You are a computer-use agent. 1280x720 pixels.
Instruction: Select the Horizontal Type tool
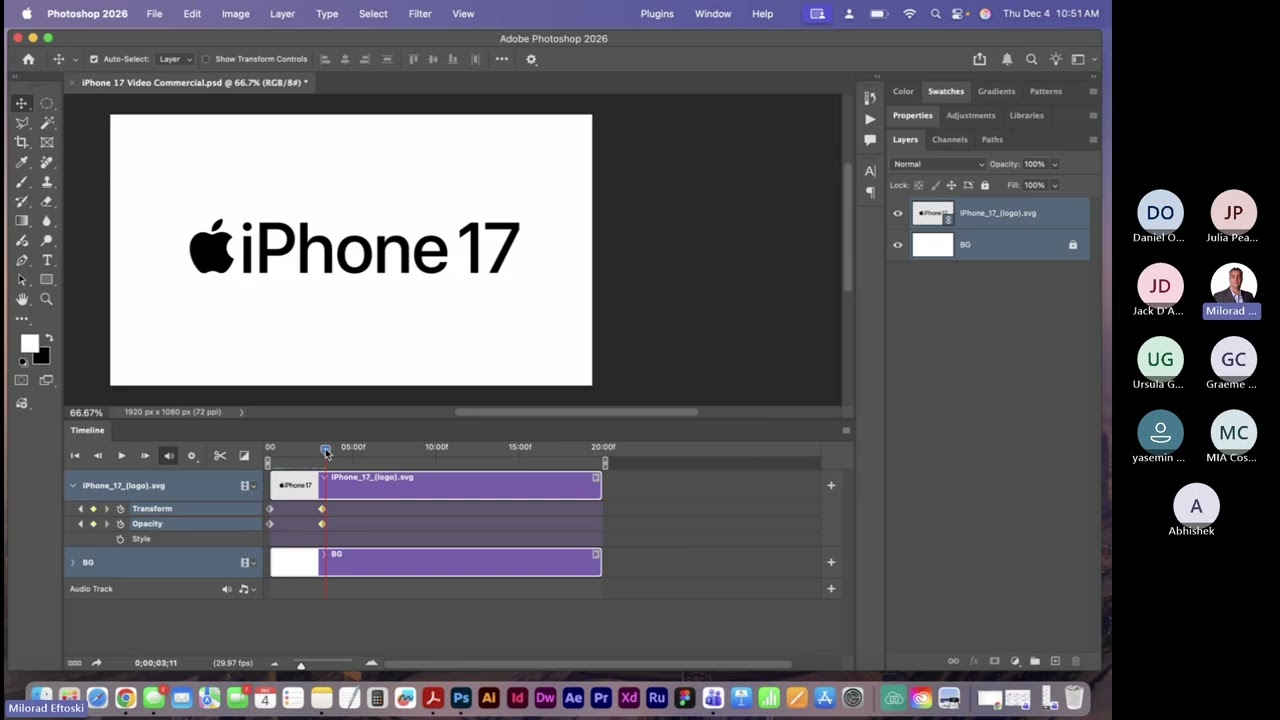[x=47, y=260]
